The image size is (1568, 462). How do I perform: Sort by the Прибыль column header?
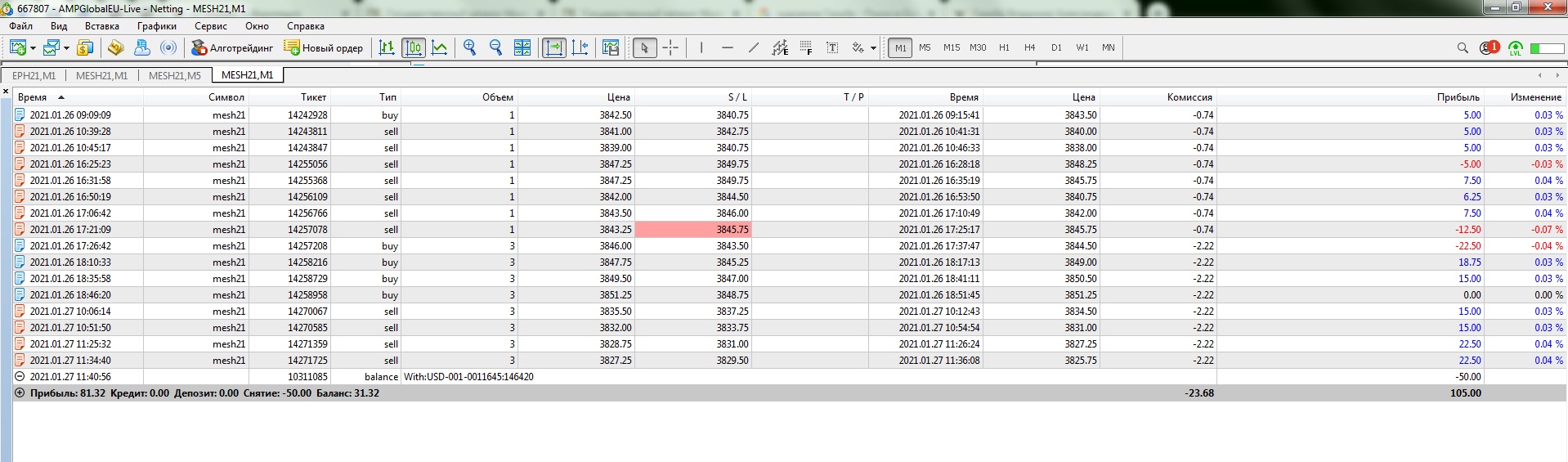[x=1351, y=97]
